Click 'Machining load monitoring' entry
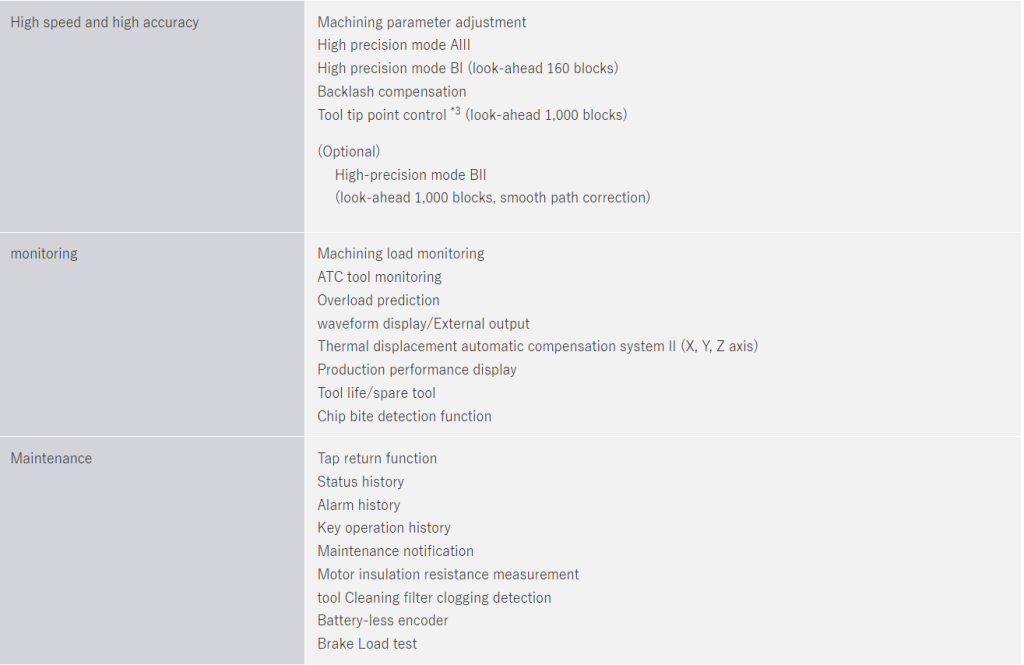The image size is (1024, 665). coord(400,254)
